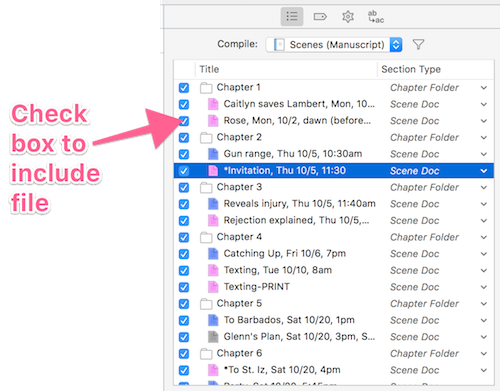
Task: Uncheck the Chapter 3 include checkbox
Action: (184, 187)
